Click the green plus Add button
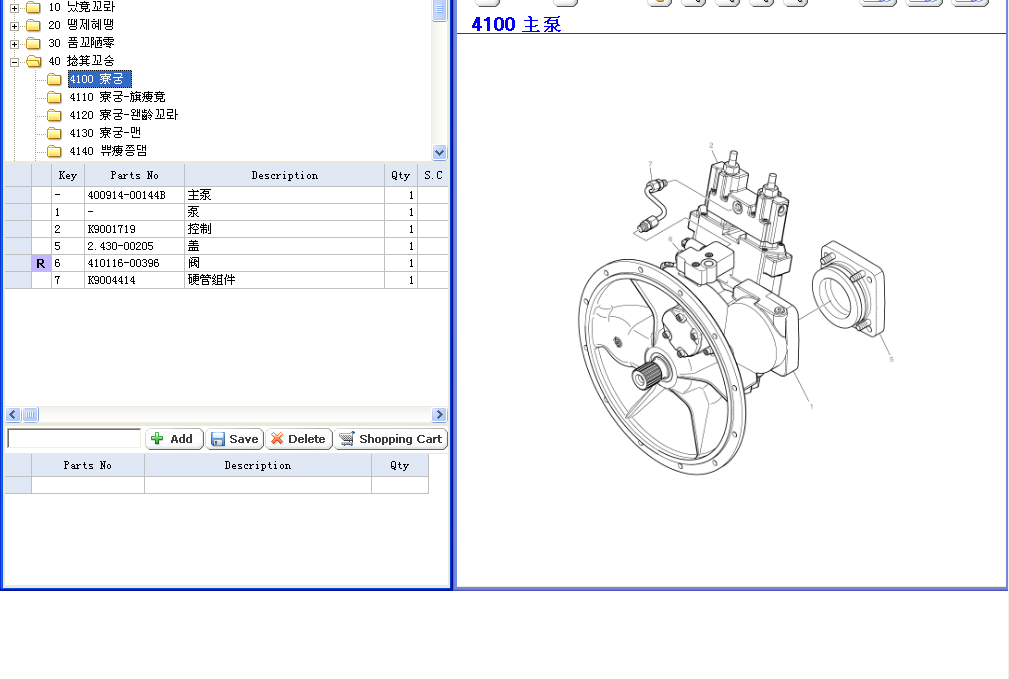Screen dimensions: 1009x679 [x=174, y=439]
